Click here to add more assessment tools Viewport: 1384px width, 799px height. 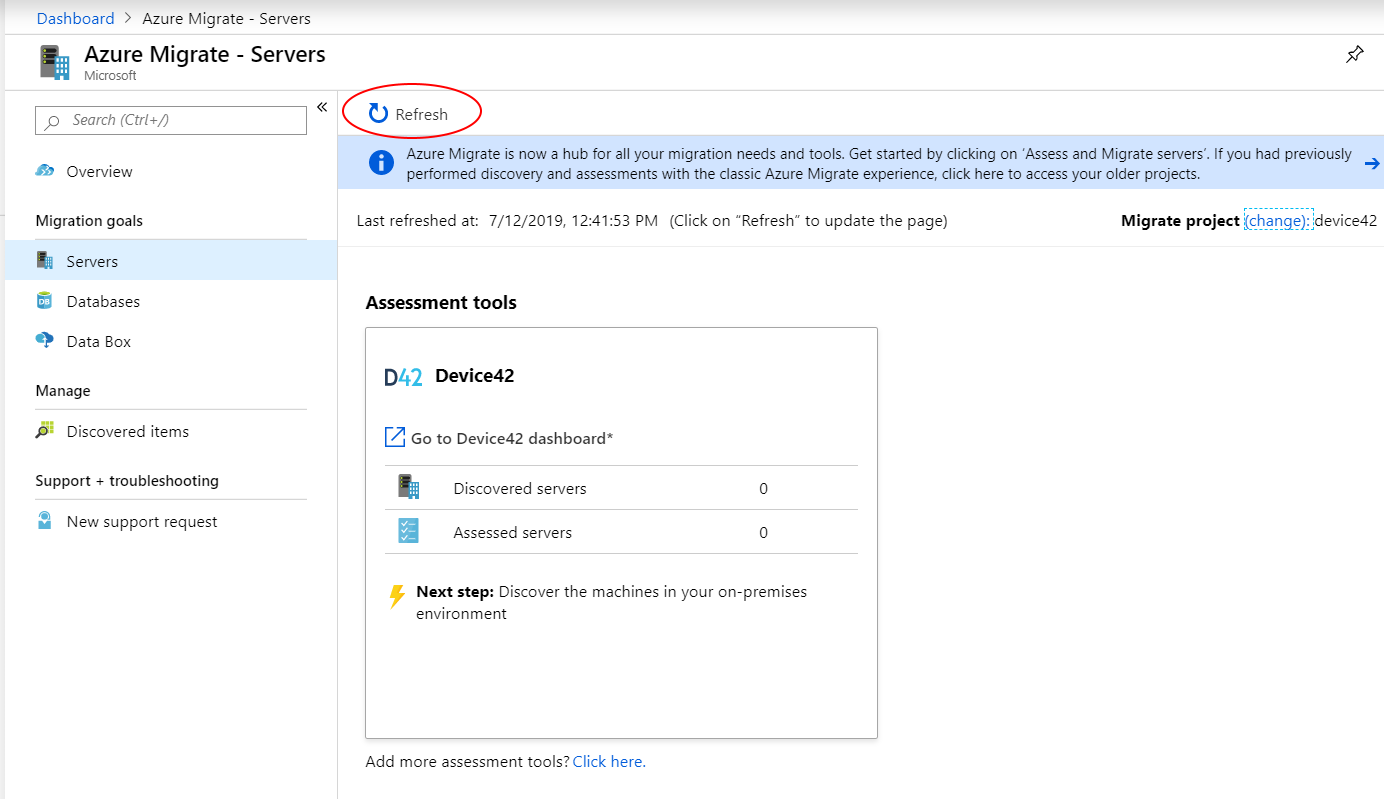(607, 761)
